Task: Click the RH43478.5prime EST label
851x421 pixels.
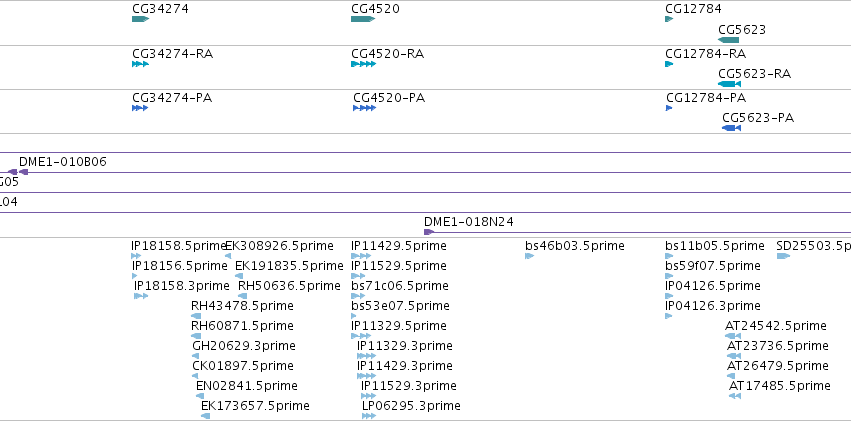Action: click(x=242, y=305)
